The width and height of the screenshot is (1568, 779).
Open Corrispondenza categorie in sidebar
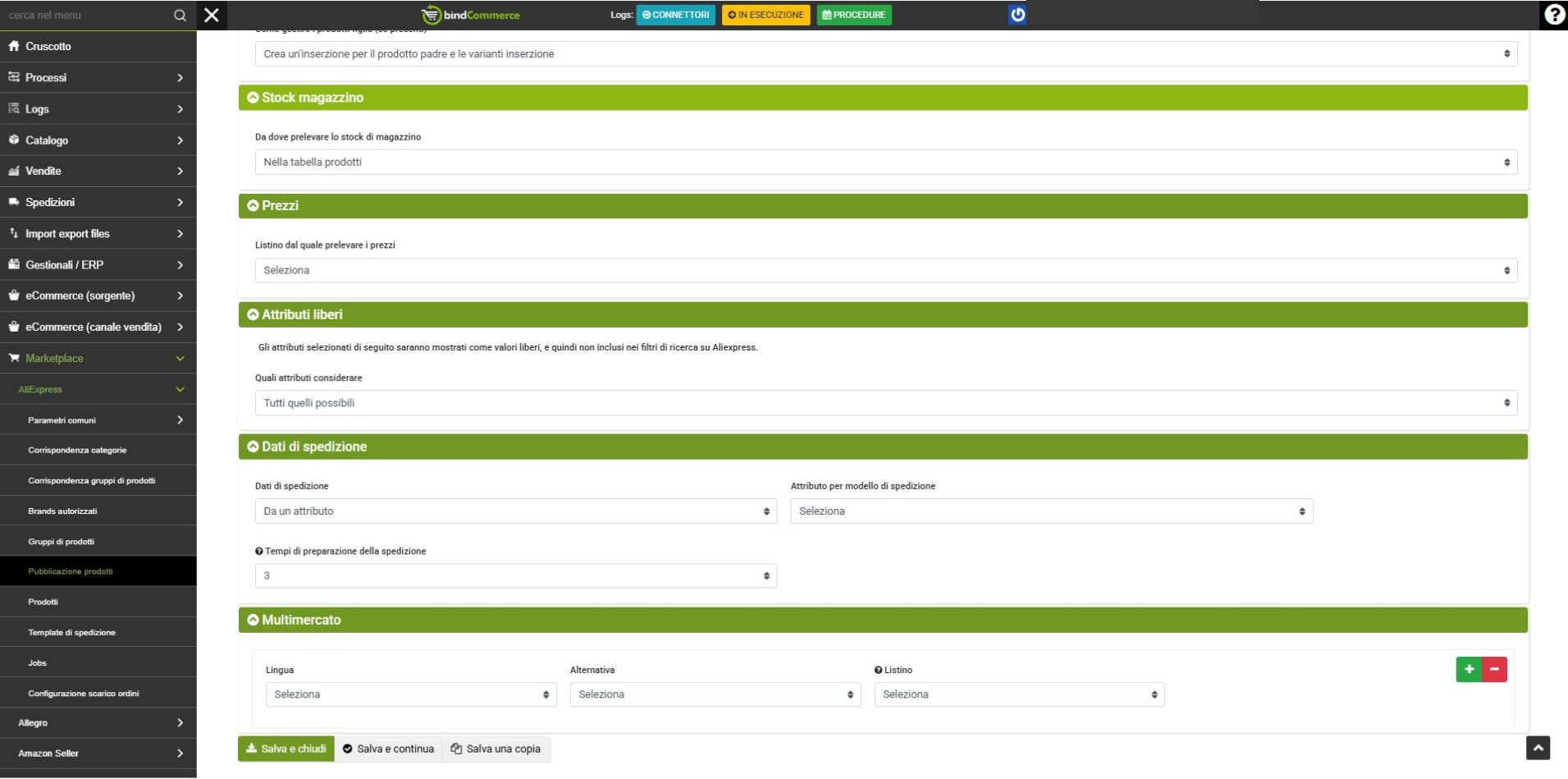[77, 451]
